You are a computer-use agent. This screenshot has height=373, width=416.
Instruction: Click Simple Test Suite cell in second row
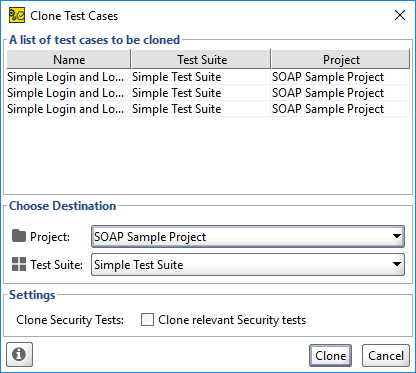coord(201,93)
